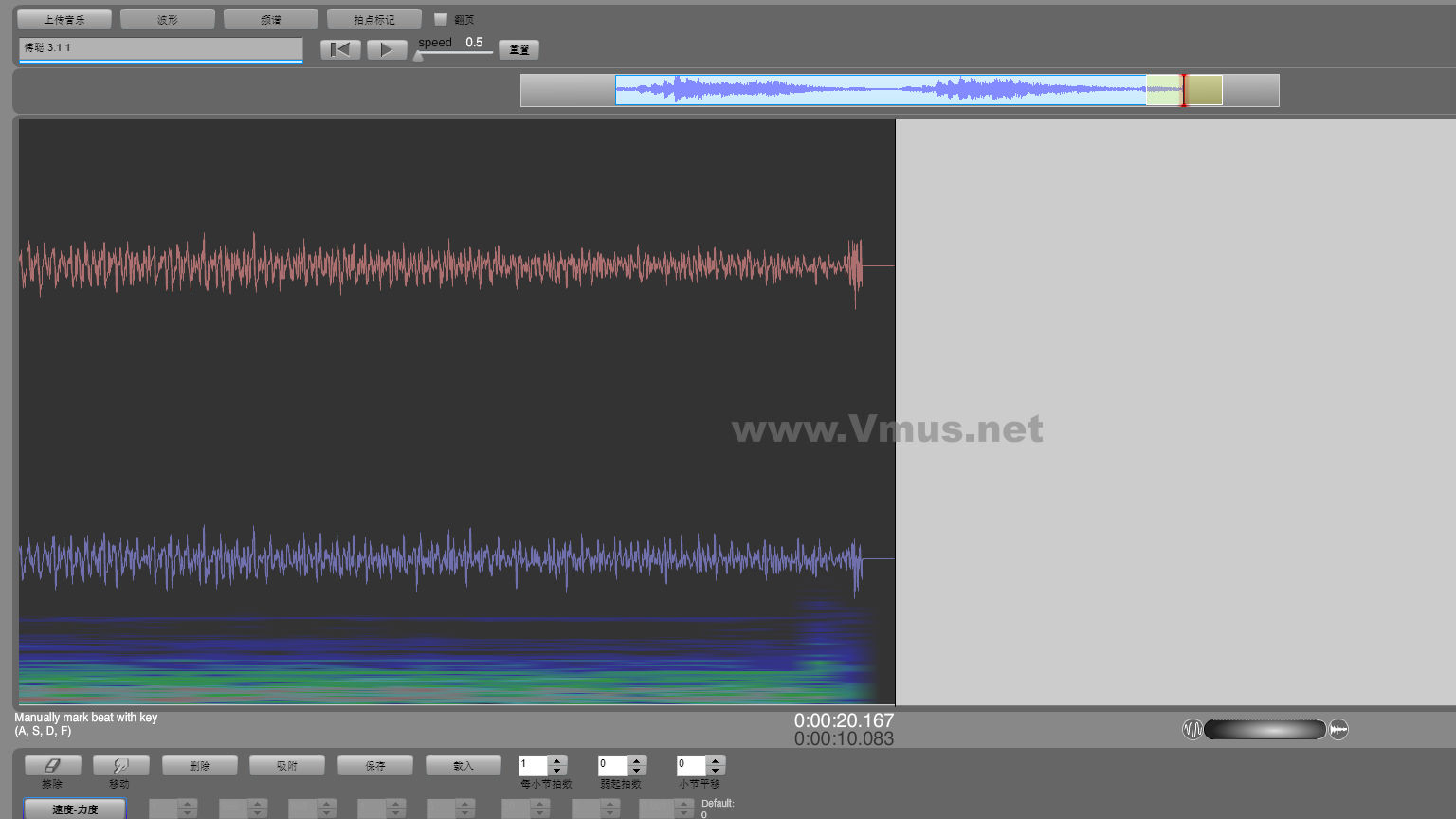Click the red playhead marker in overview

1183,90
